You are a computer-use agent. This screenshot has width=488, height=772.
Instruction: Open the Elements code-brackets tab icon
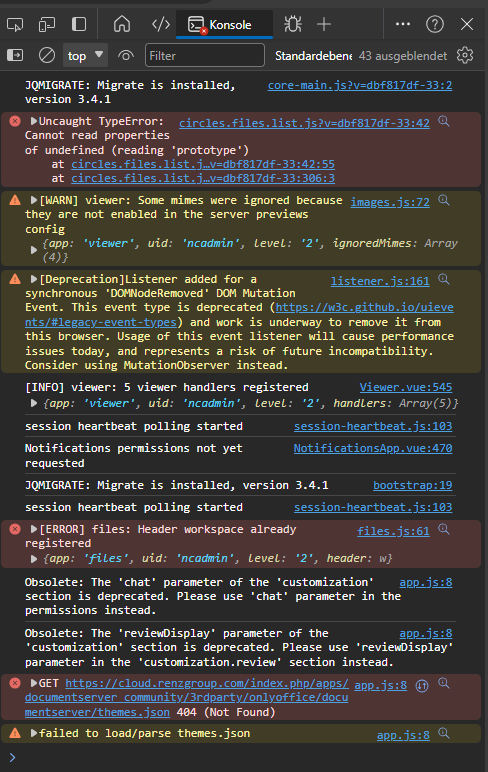(161, 24)
